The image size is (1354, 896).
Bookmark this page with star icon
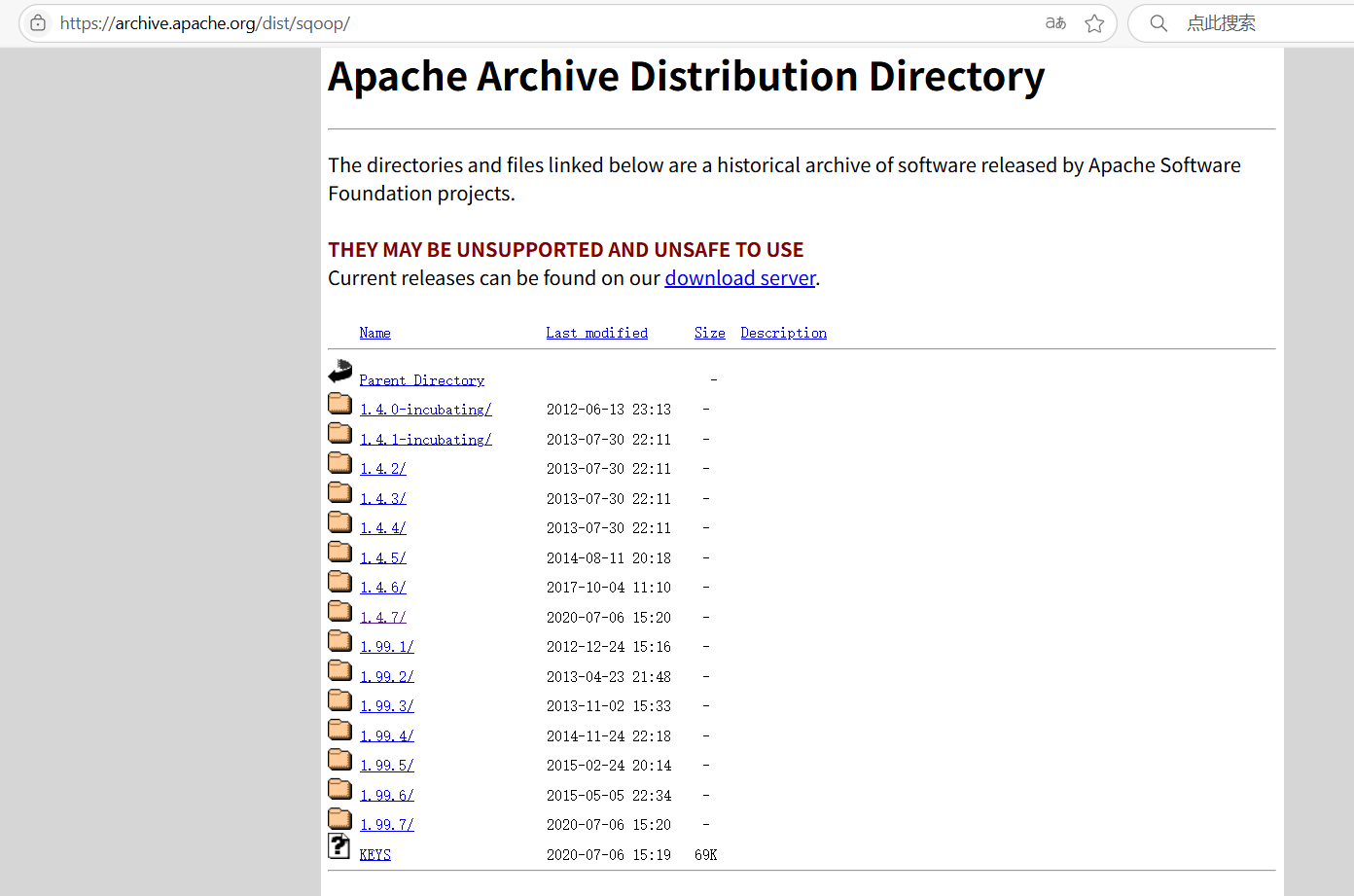click(1094, 23)
